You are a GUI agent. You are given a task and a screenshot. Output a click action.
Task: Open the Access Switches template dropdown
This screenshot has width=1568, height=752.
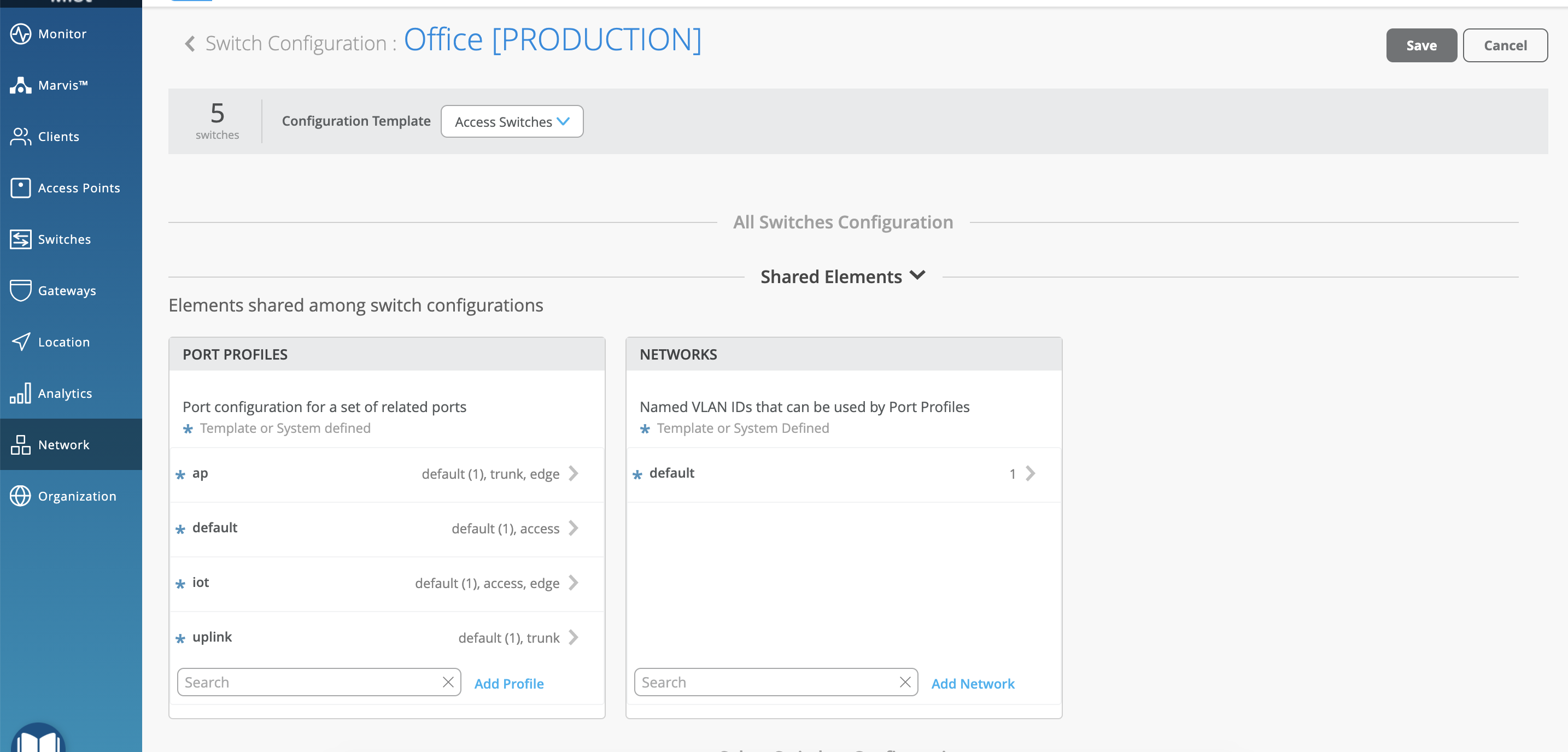click(511, 122)
